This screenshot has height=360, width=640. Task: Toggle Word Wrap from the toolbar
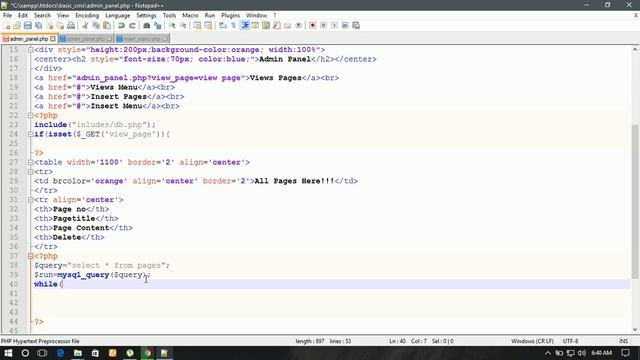point(223,26)
